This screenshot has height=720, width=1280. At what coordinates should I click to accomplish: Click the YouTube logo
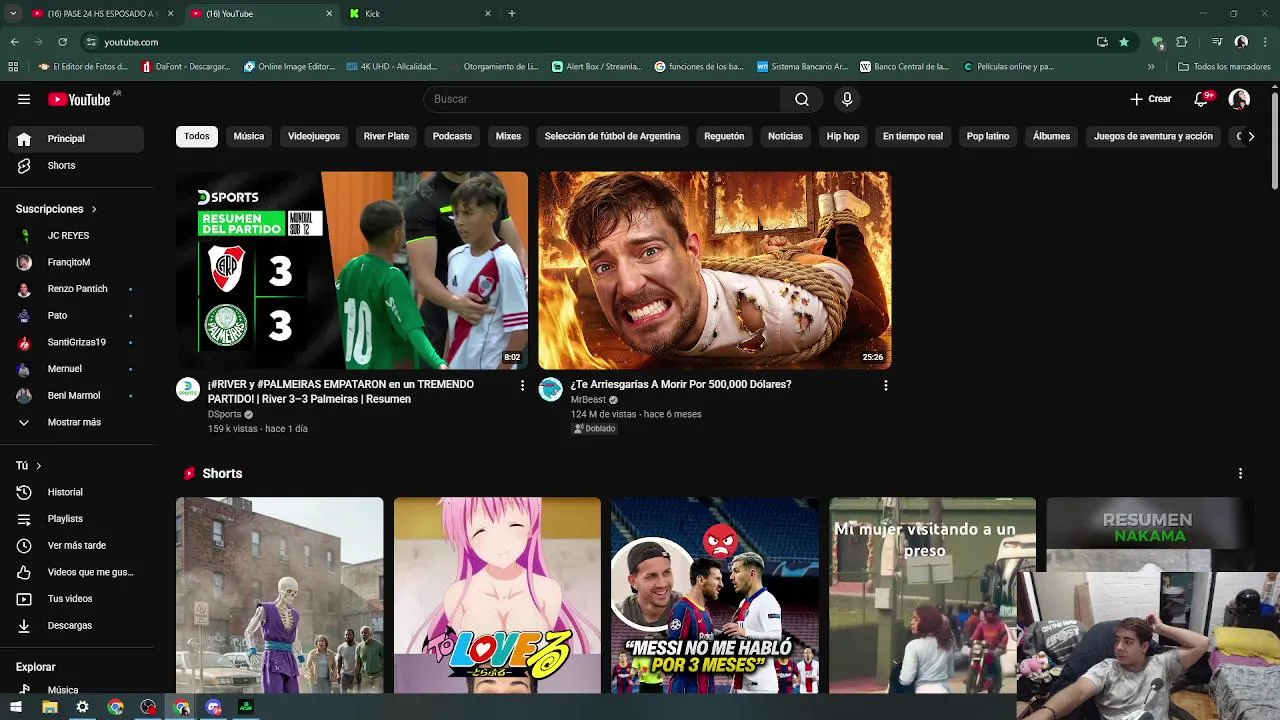(80, 99)
